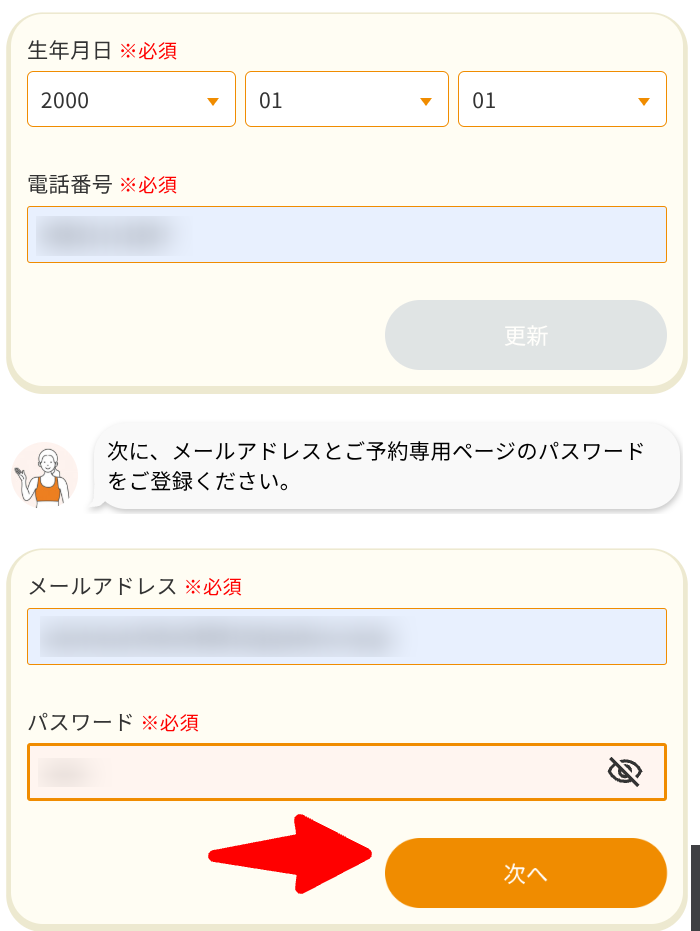Open the birth year dropdown showing 2000
Screen dimensions: 700x931
coord(130,99)
